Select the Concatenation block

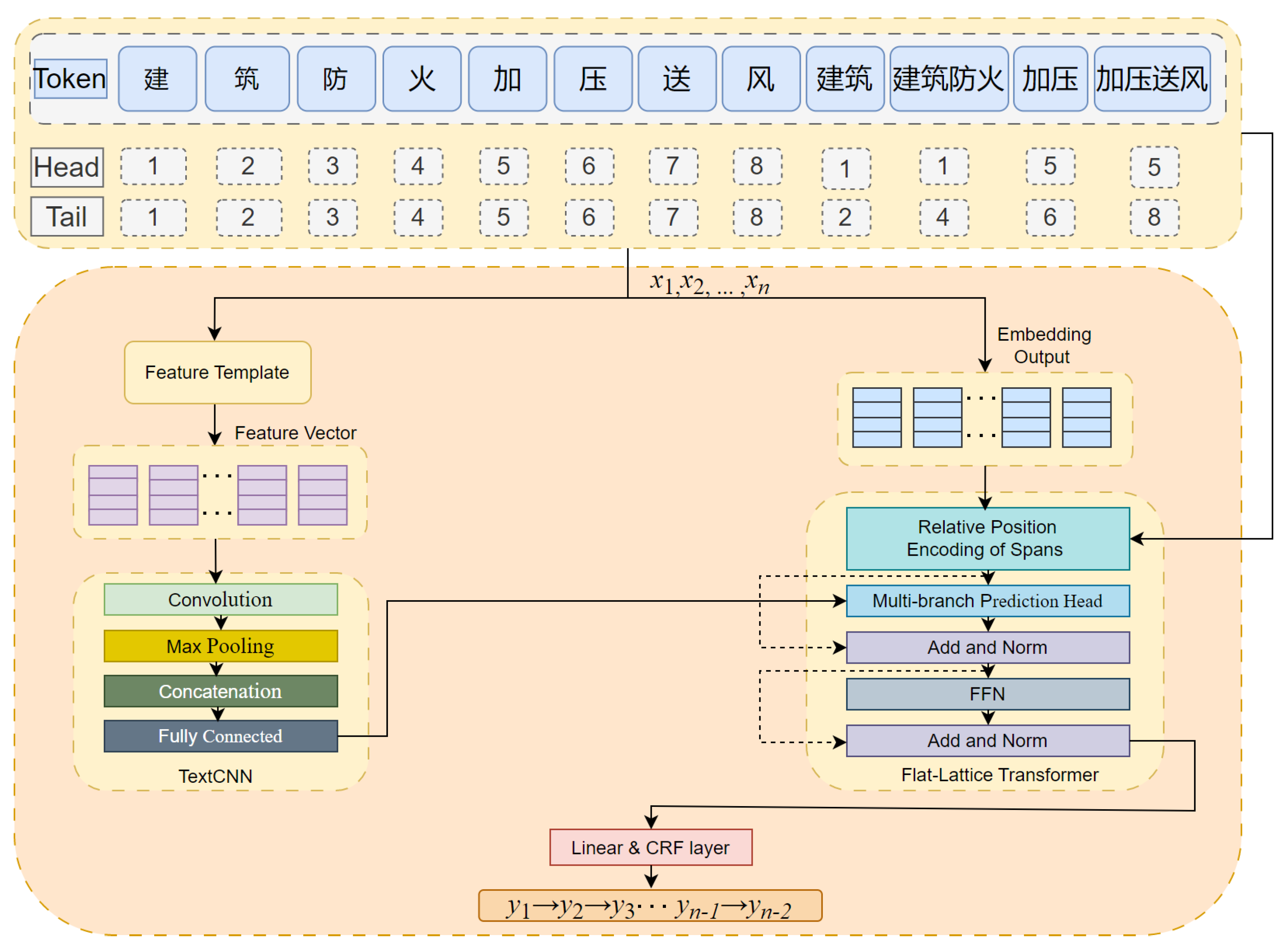click(x=221, y=691)
